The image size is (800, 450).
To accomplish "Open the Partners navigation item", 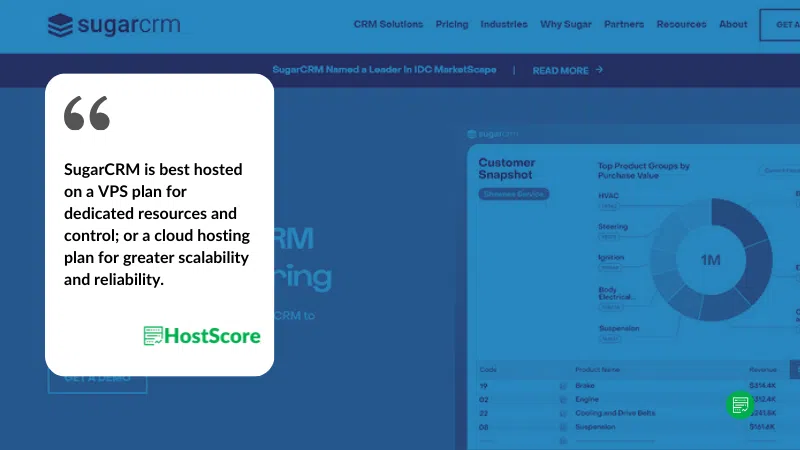I will click(x=624, y=25).
